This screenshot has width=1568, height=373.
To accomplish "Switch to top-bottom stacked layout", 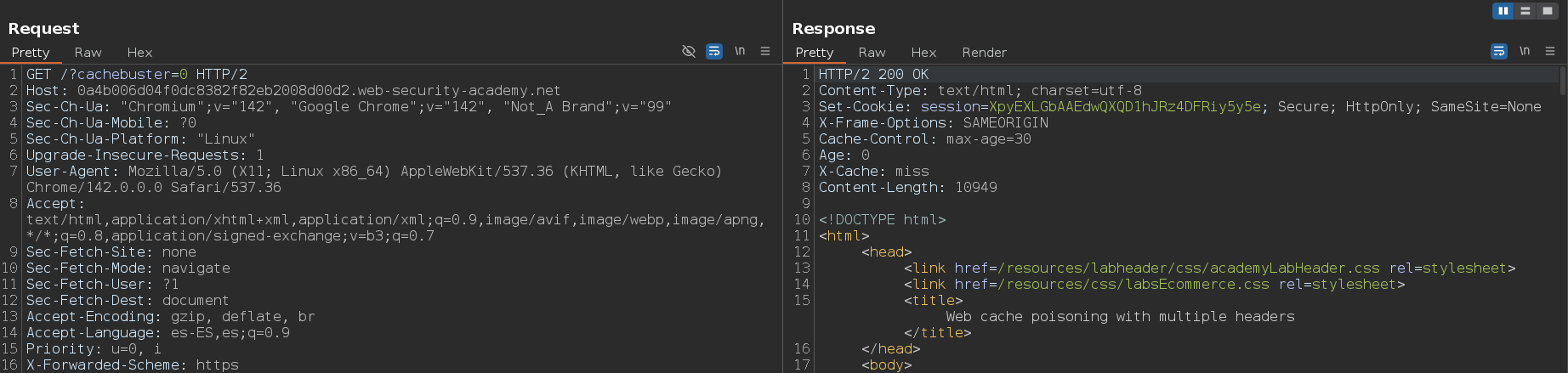I will coord(1525,11).
